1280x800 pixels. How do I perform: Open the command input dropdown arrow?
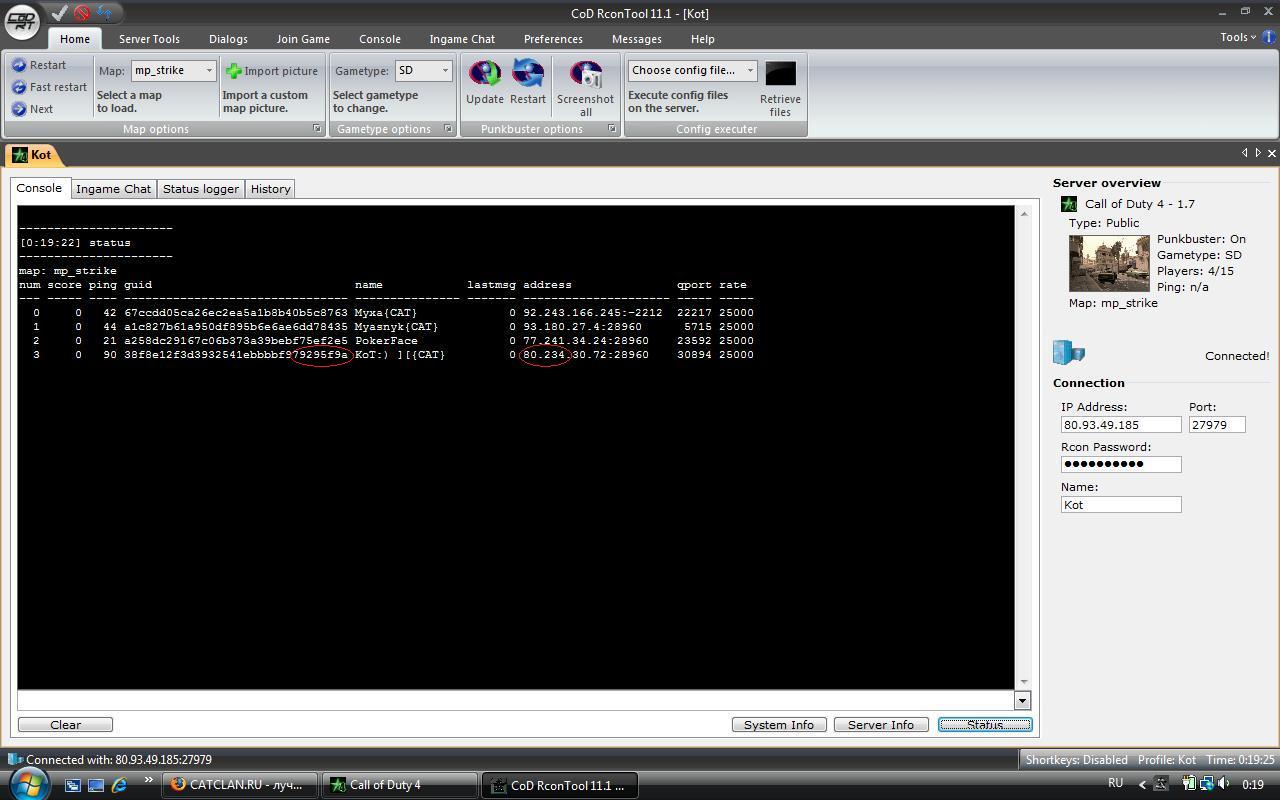(1022, 700)
